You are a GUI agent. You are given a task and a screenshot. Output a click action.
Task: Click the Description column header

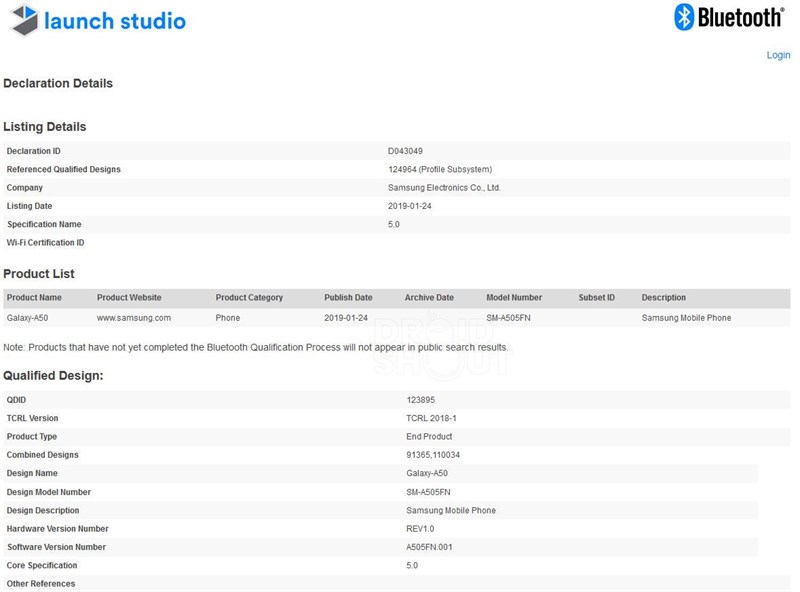(x=664, y=298)
